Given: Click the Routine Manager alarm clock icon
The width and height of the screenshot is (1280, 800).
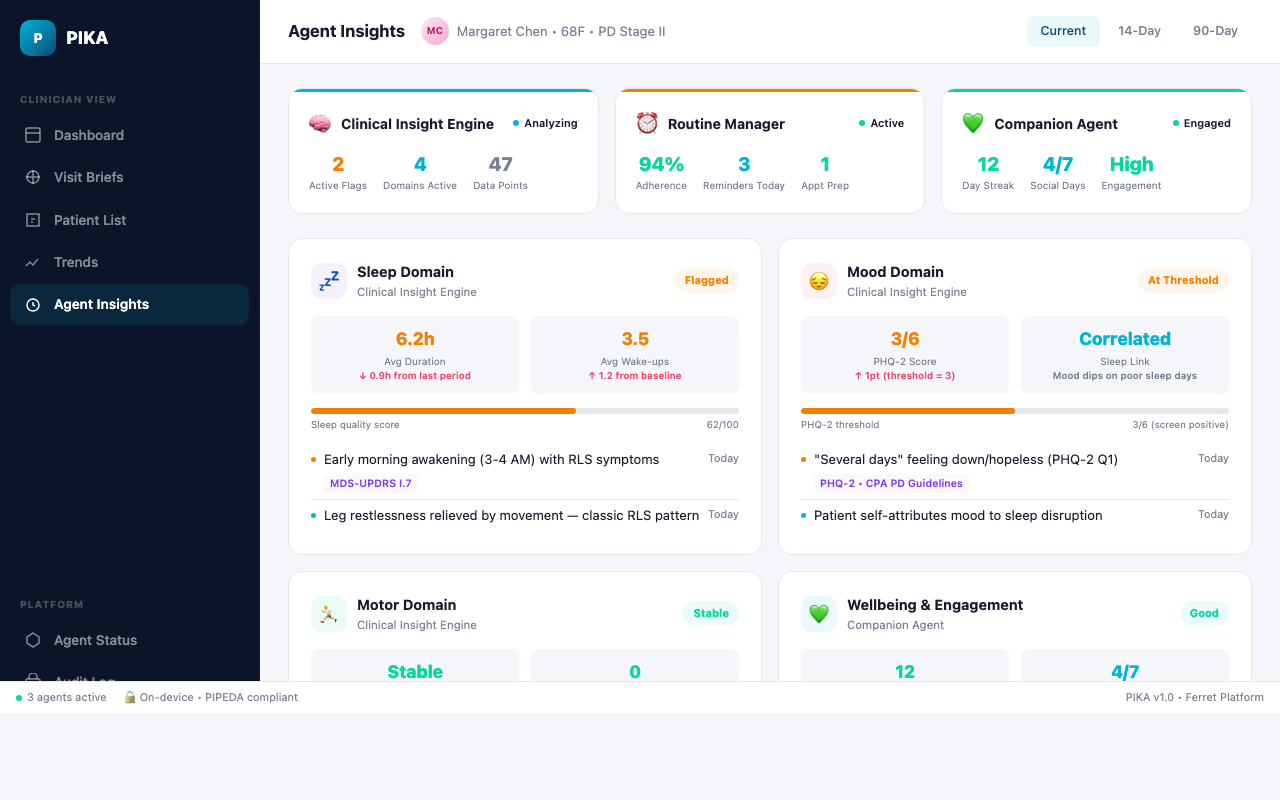Looking at the screenshot, I should click(646, 123).
